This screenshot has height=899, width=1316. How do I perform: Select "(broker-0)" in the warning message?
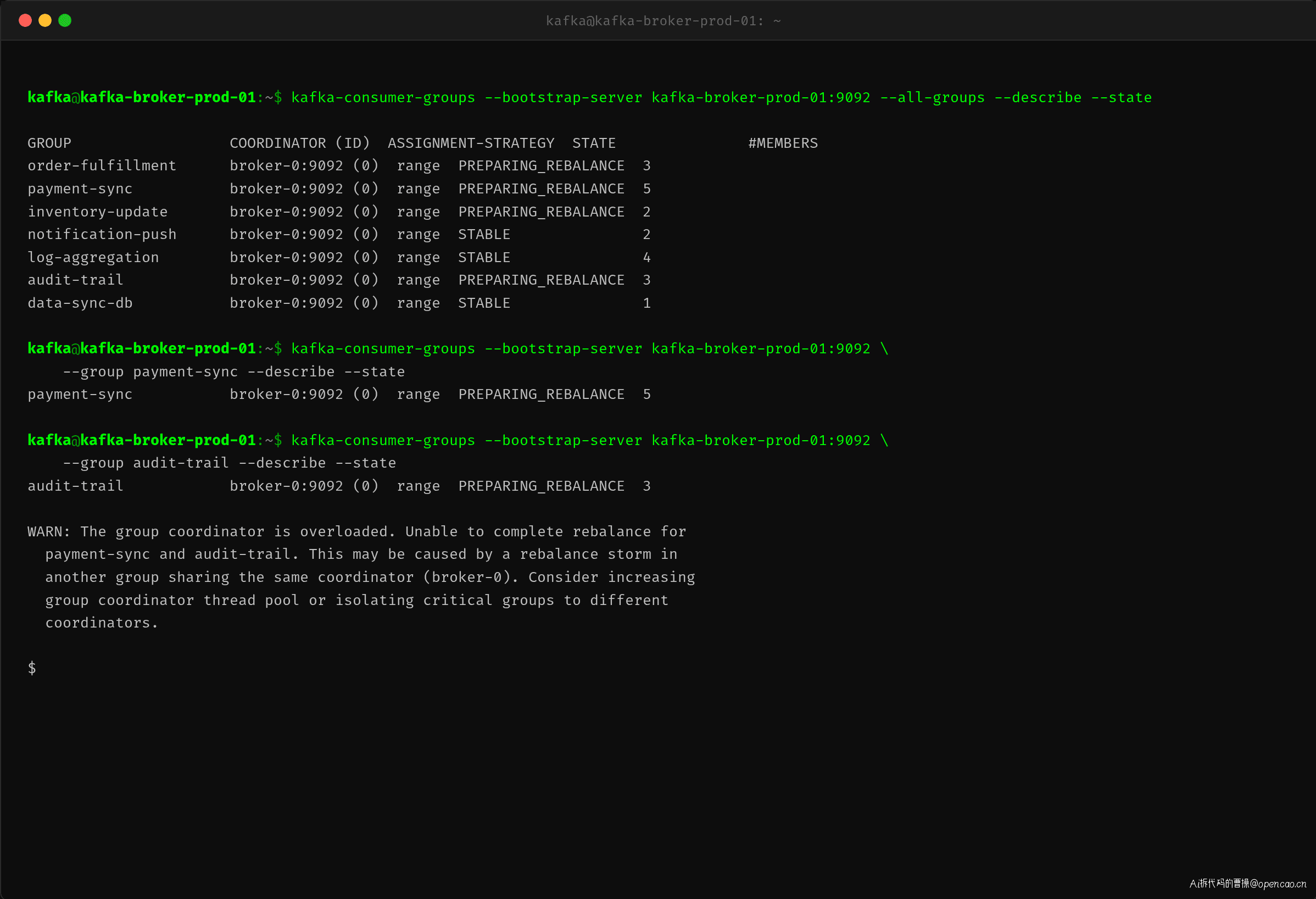tap(471, 577)
